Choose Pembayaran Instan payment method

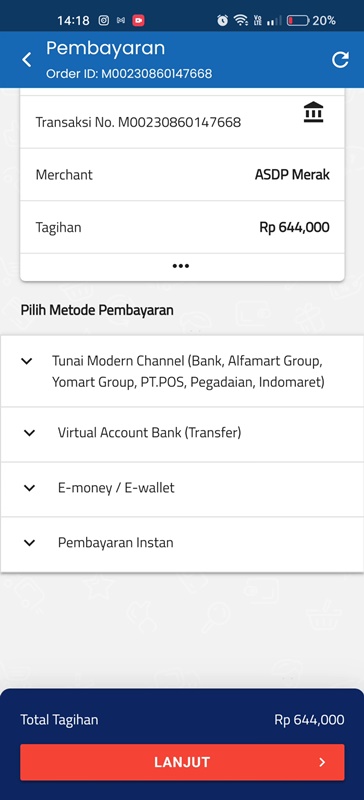(182, 544)
